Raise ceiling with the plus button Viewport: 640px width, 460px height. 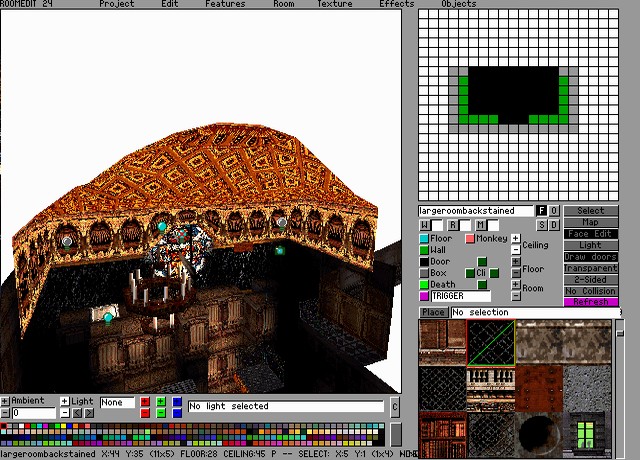(516, 239)
